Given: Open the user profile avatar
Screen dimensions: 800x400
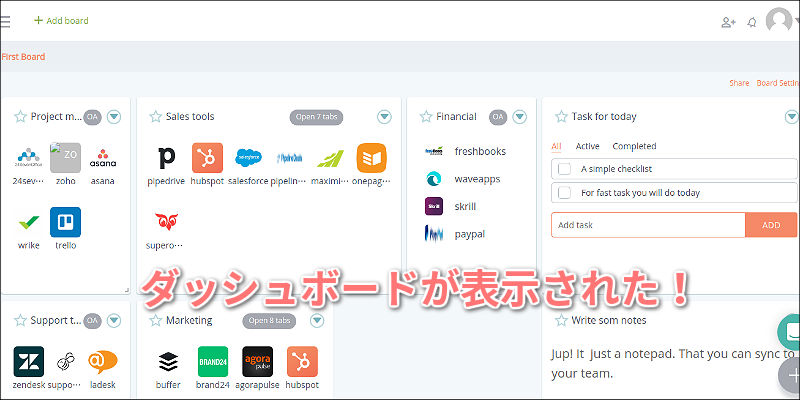Looking at the screenshot, I should coord(779,21).
